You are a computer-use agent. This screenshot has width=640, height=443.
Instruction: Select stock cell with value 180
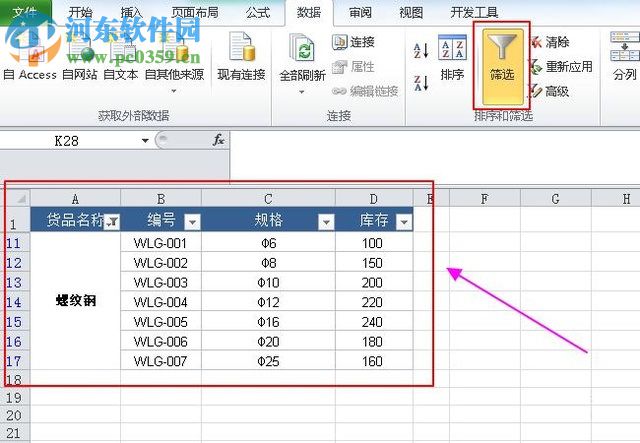tap(374, 341)
